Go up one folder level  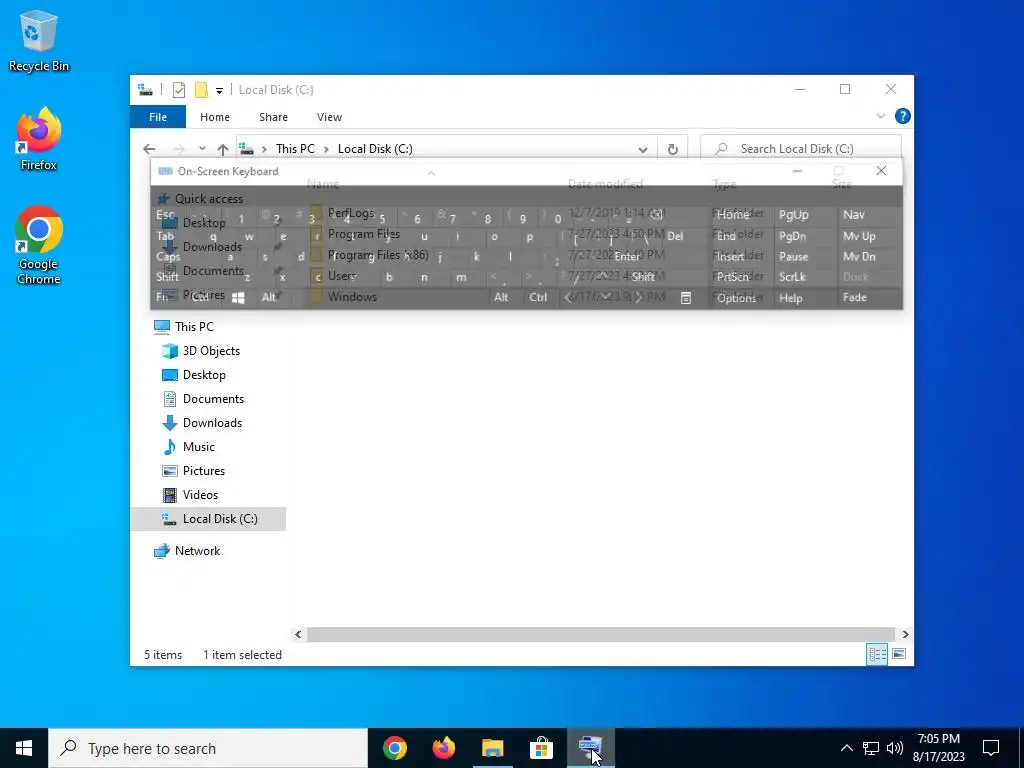223,150
